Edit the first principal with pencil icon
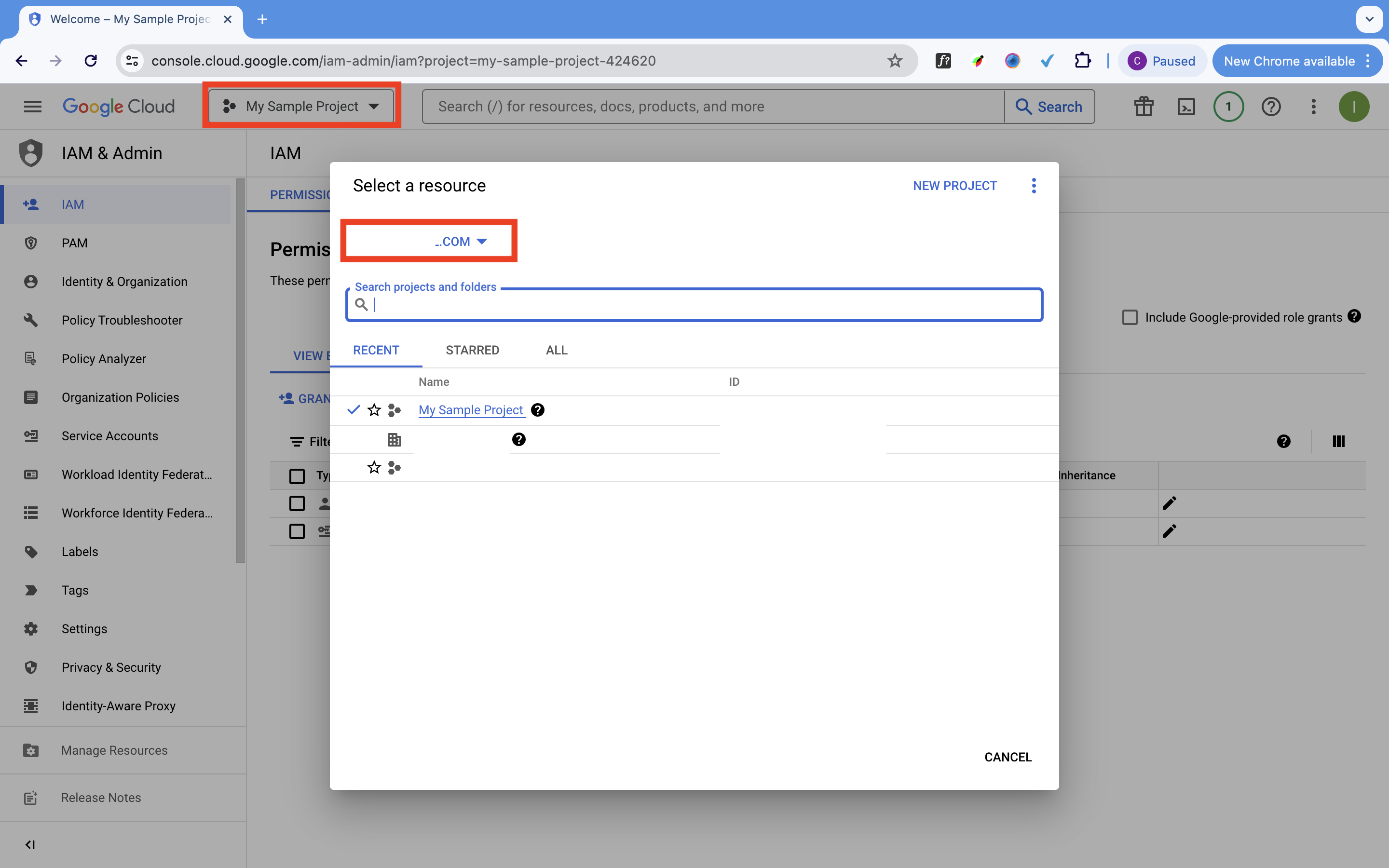The width and height of the screenshot is (1389, 868). [x=1169, y=503]
